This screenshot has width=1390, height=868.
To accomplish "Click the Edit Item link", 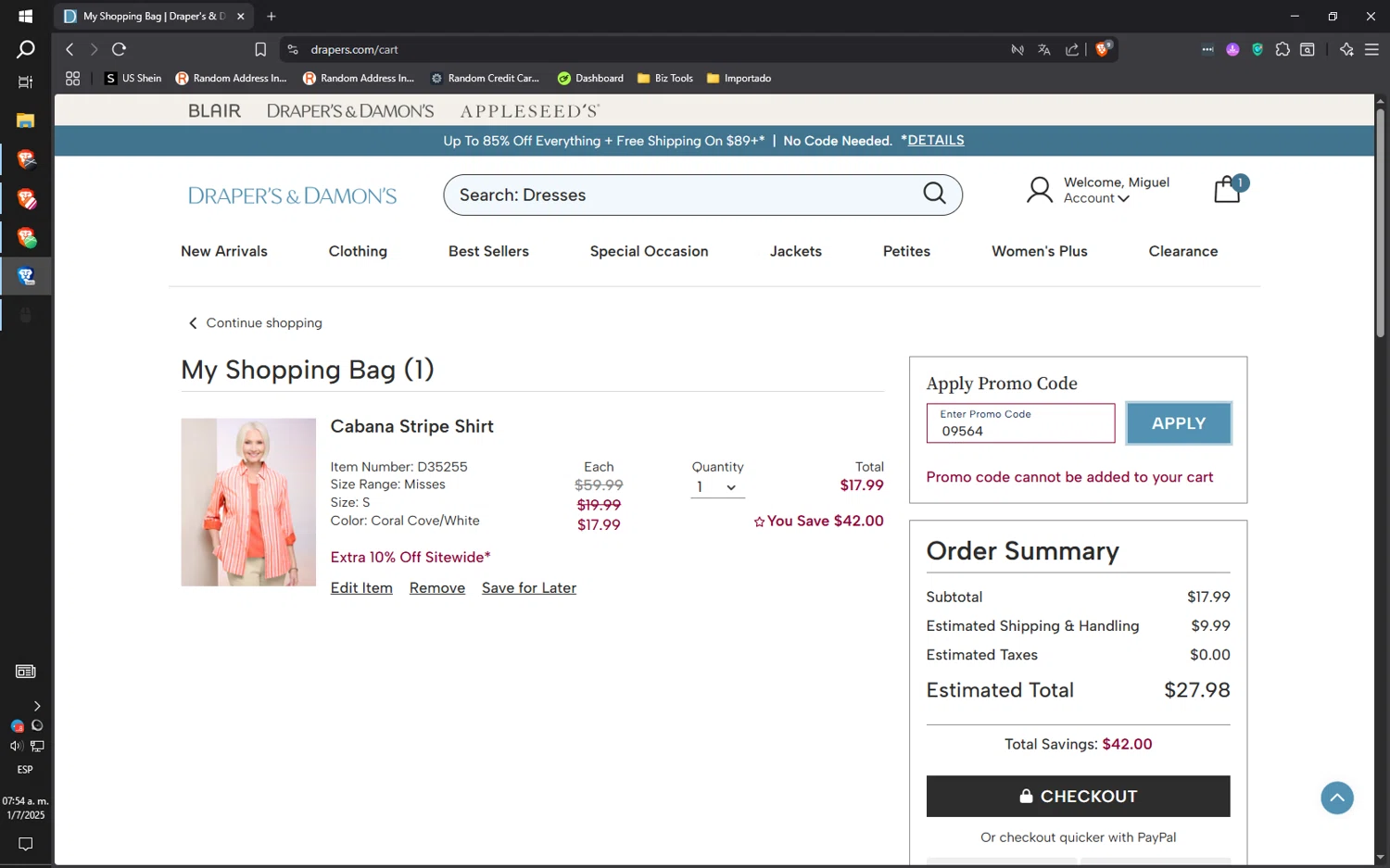I will 361,588.
